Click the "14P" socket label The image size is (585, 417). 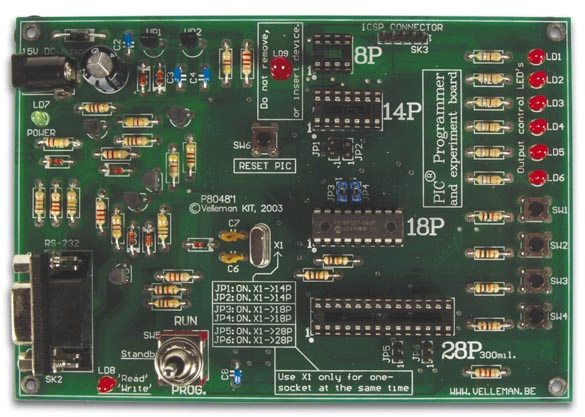pos(402,111)
